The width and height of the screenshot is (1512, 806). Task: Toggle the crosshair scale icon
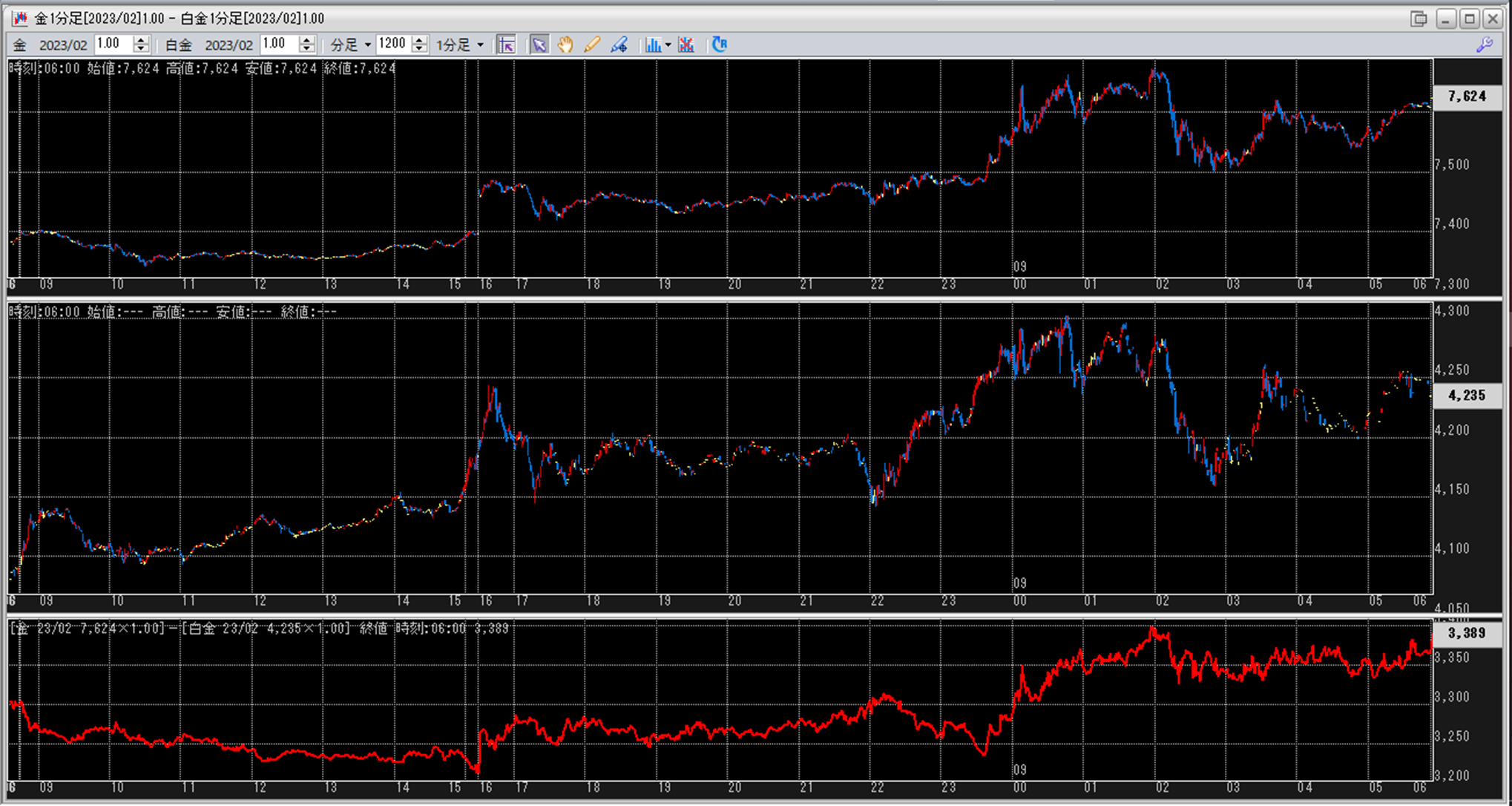506,45
